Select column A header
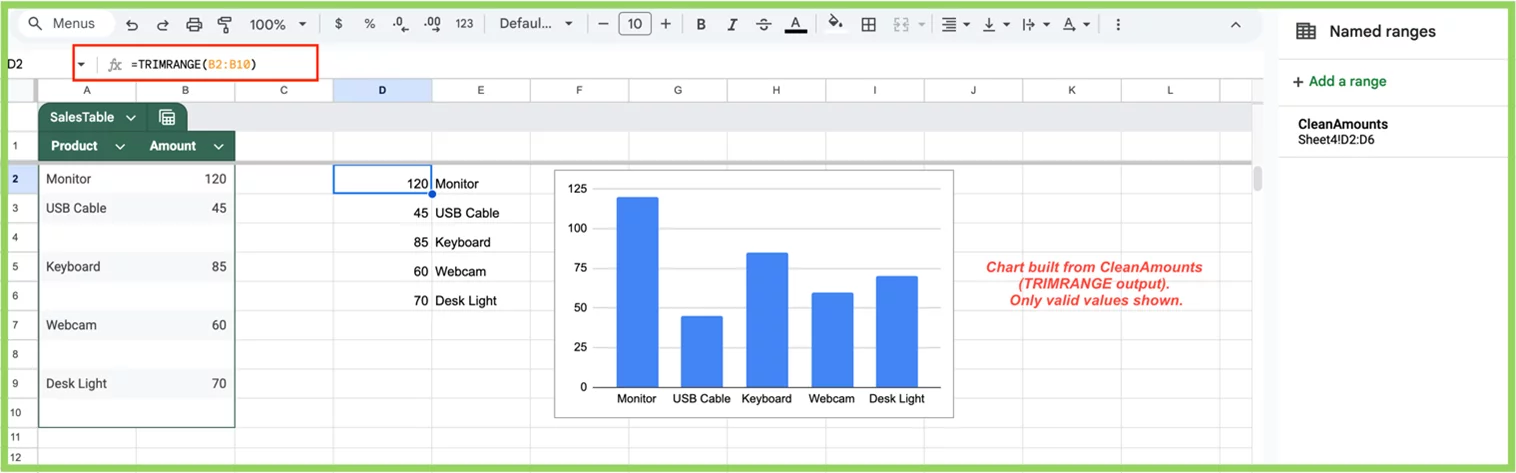This screenshot has width=1516, height=473. [87, 90]
